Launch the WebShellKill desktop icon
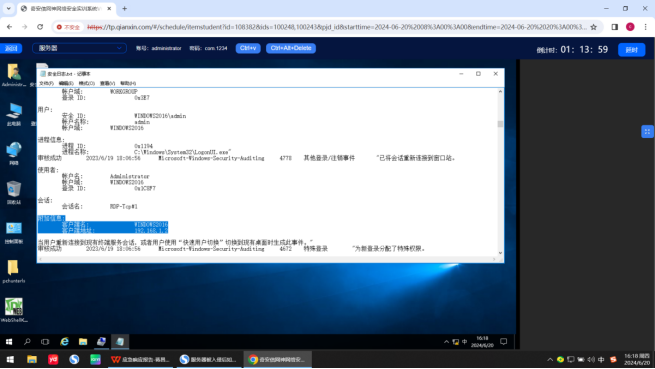655x369 pixels. coord(14,310)
